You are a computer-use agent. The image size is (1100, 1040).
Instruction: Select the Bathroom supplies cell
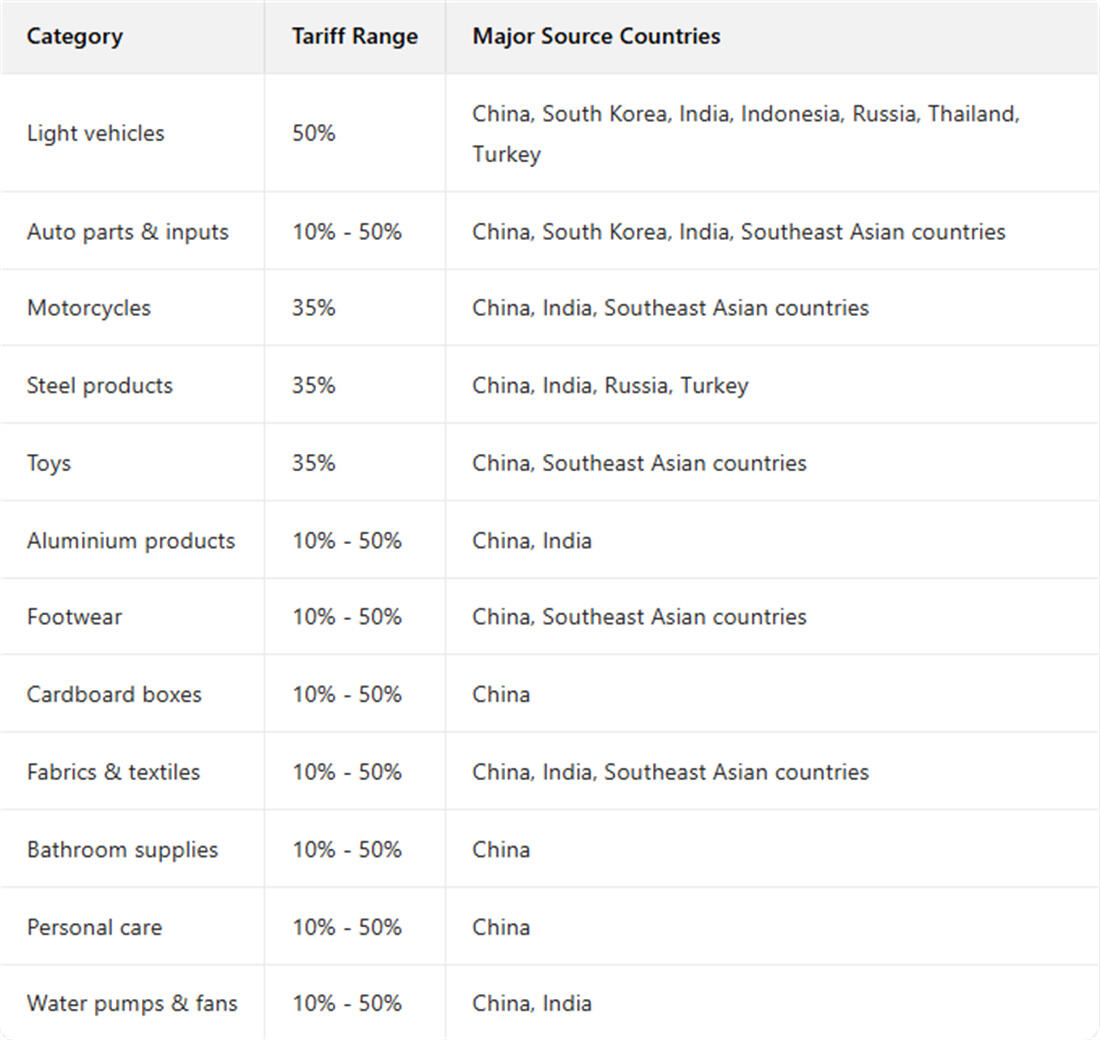pyautogui.click(x=122, y=850)
